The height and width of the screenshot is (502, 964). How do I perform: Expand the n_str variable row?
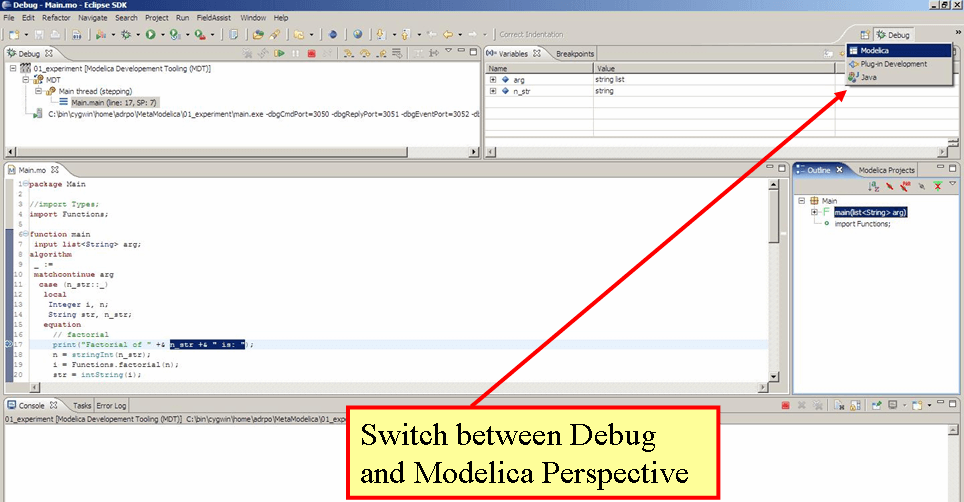click(493, 91)
